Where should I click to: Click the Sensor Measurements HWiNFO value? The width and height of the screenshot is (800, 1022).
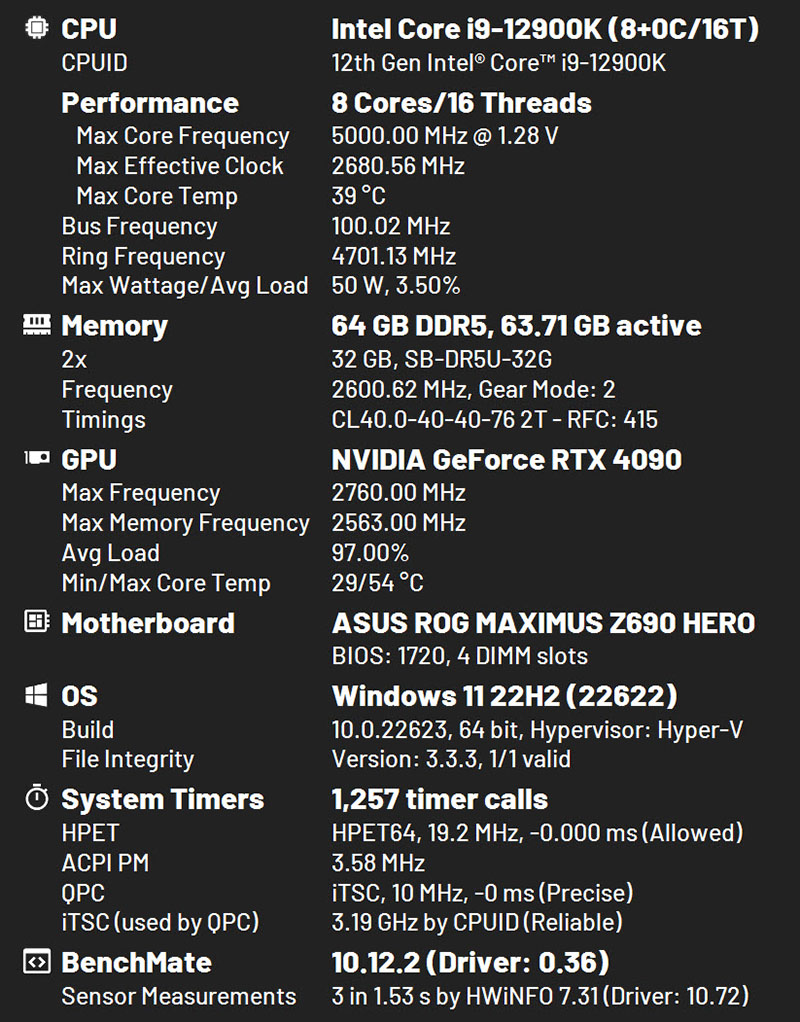pyautogui.click(x=540, y=996)
